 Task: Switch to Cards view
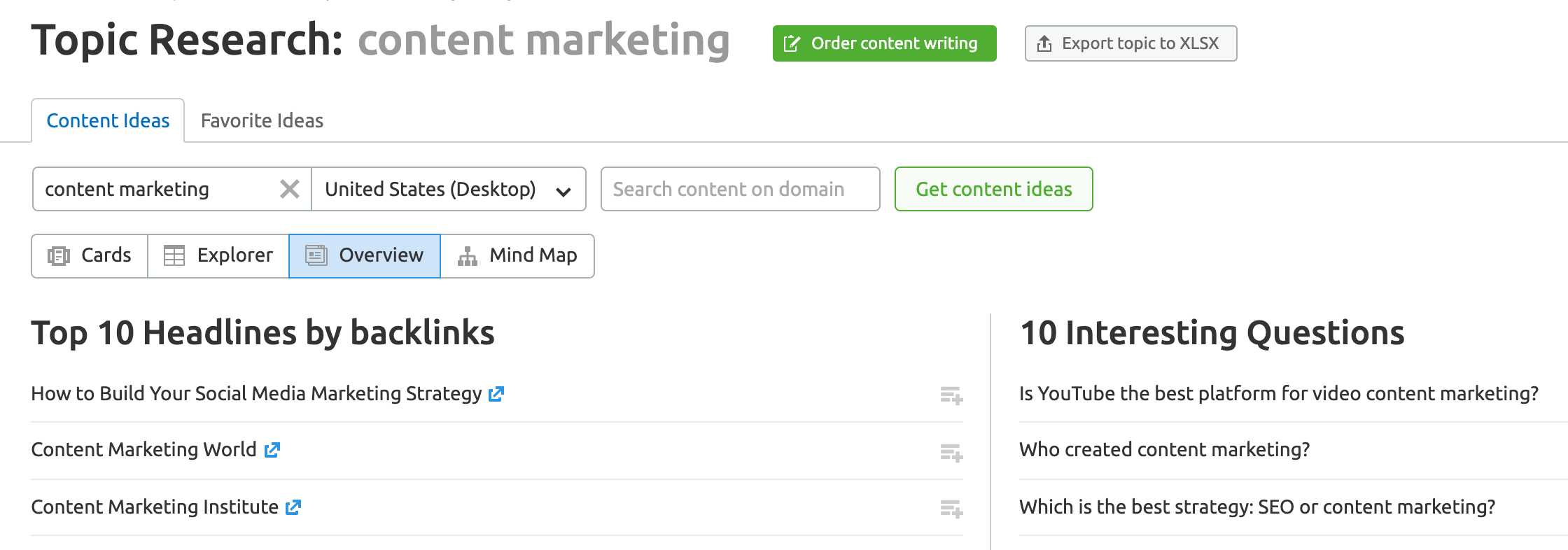90,255
